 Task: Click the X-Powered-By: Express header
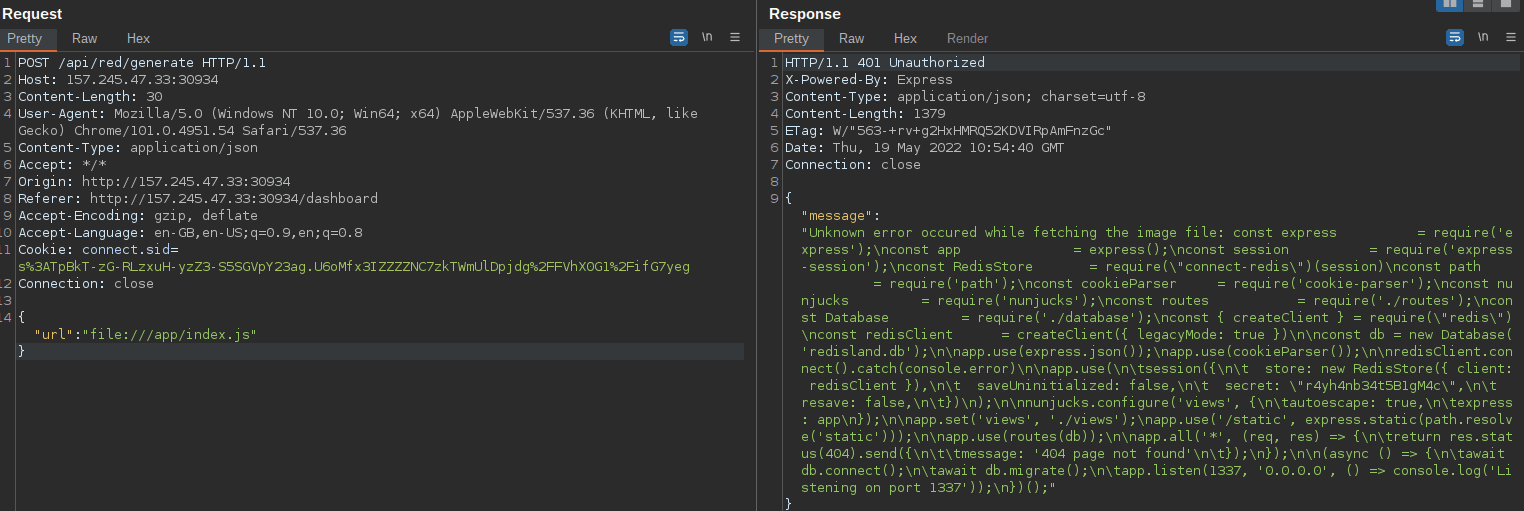point(869,79)
